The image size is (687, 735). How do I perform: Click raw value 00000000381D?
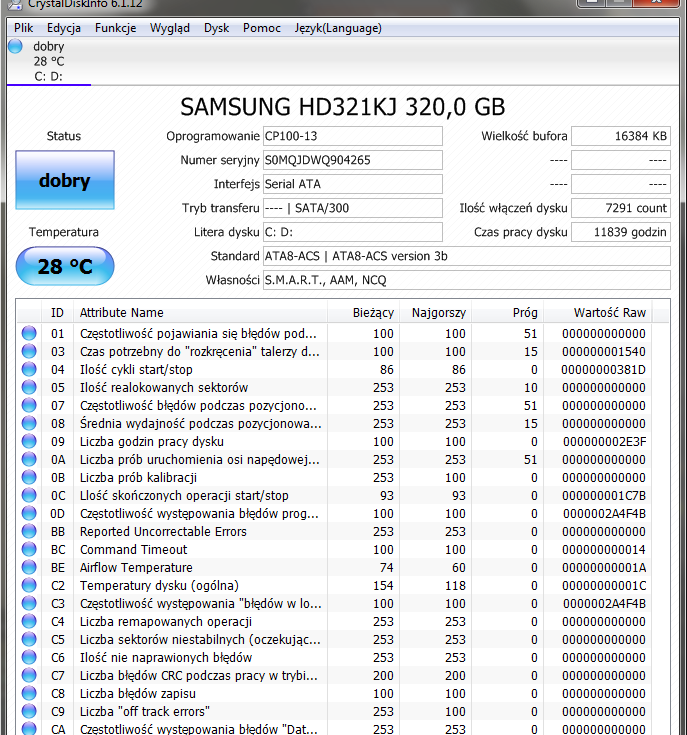click(604, 370)
